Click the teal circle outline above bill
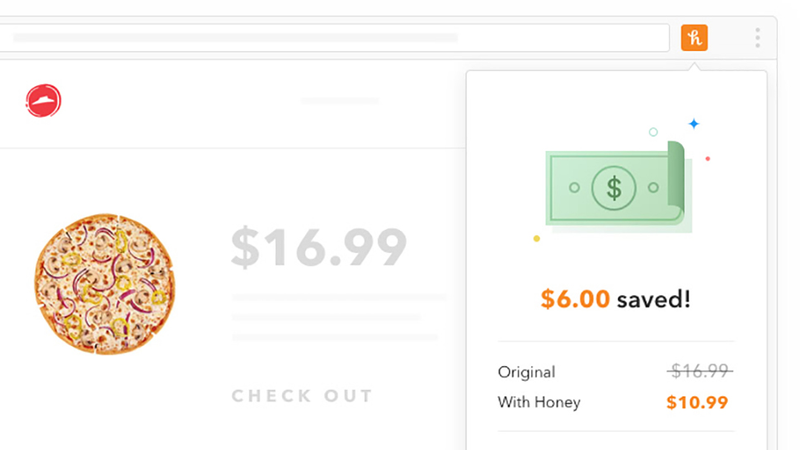Viewport: 800px width, 450px height. click(653, 132)
